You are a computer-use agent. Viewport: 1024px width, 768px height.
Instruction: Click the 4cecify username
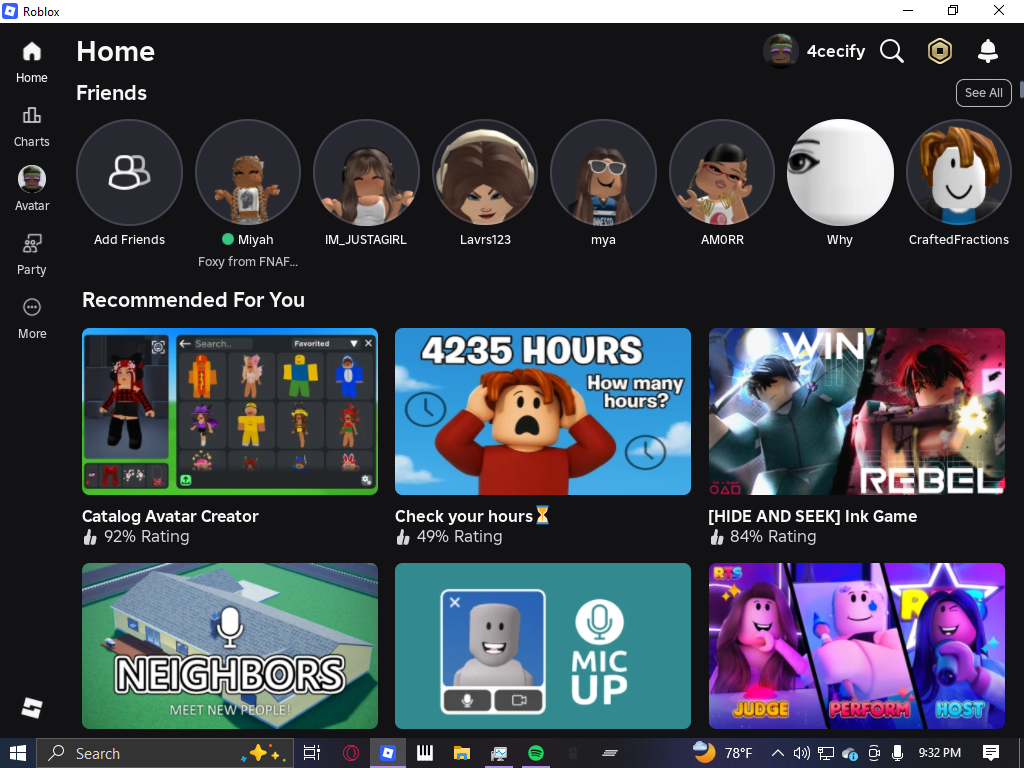835,51
